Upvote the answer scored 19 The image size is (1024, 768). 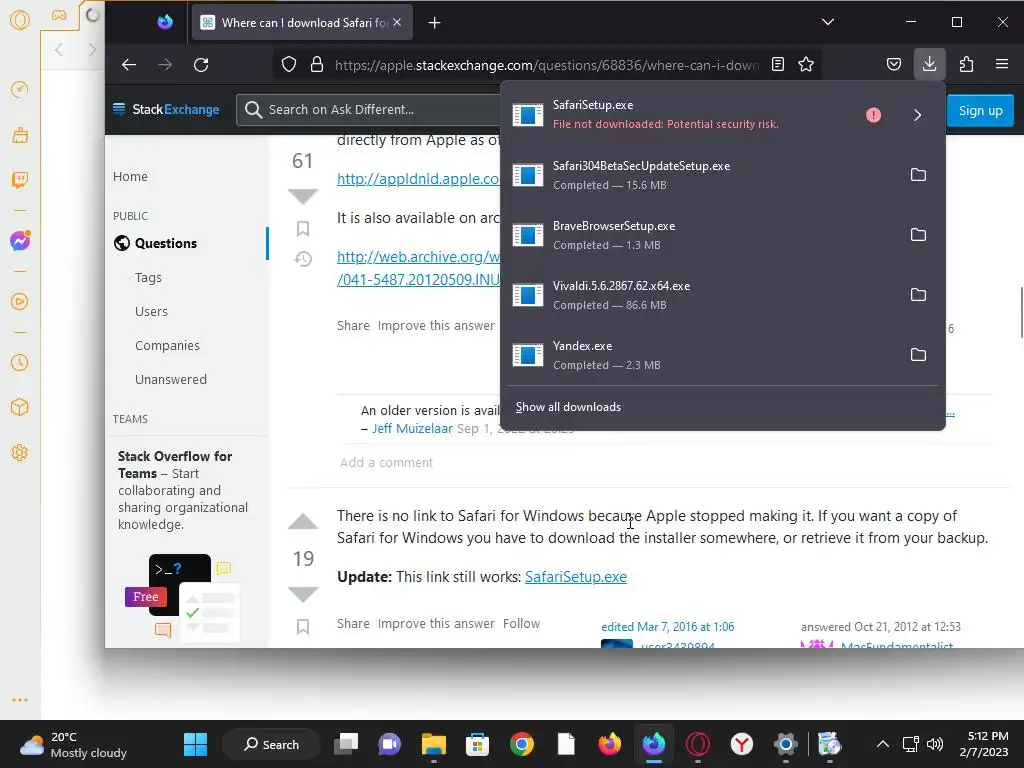pyautogui.click(x=302, y=521)
